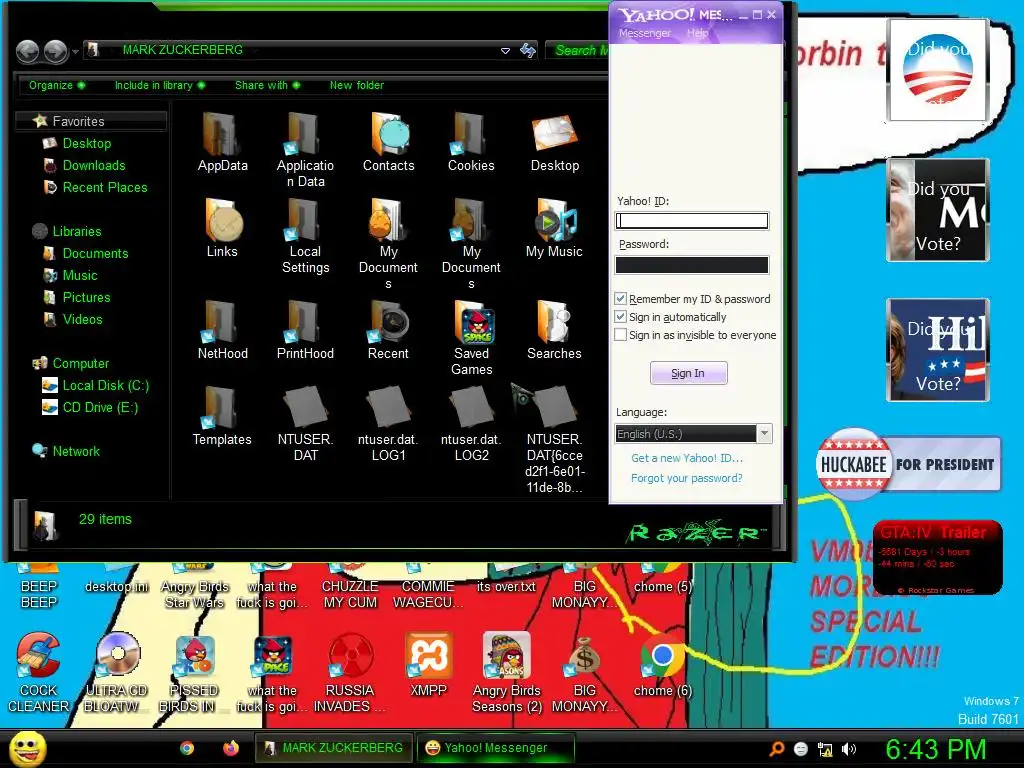
Task: Select Recent Places in Favorites sidebar
Action: pos(104,187)
